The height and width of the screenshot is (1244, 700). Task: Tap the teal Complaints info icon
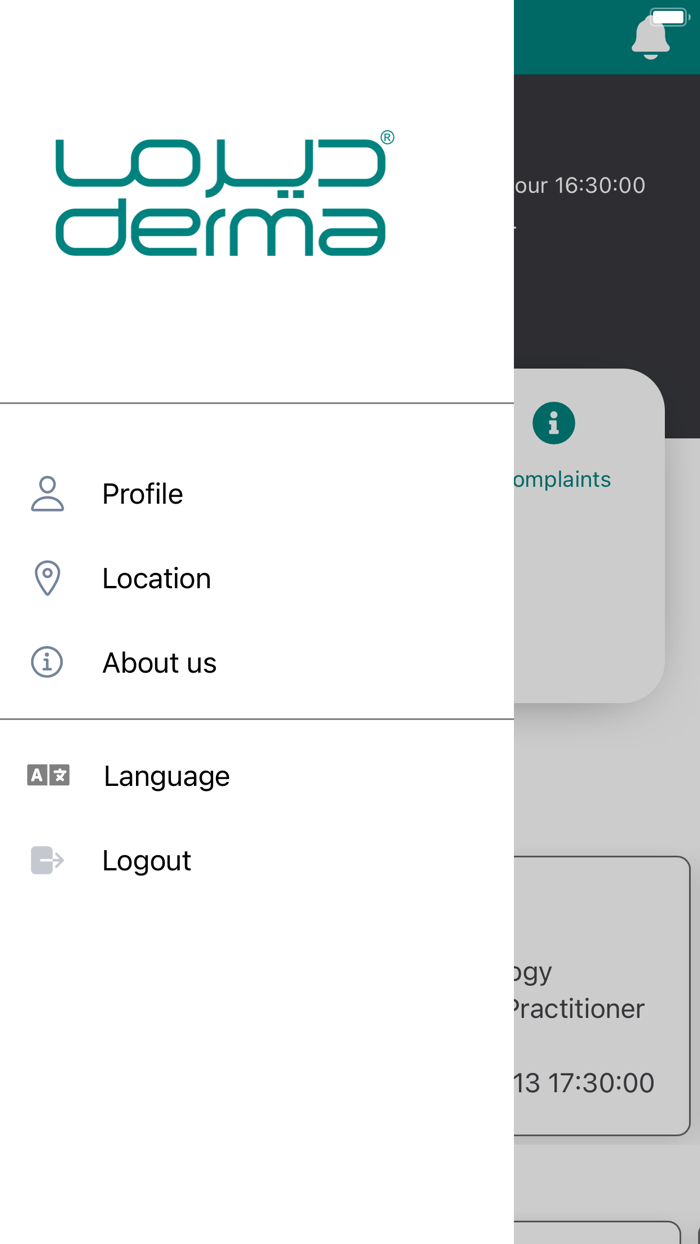553,423
